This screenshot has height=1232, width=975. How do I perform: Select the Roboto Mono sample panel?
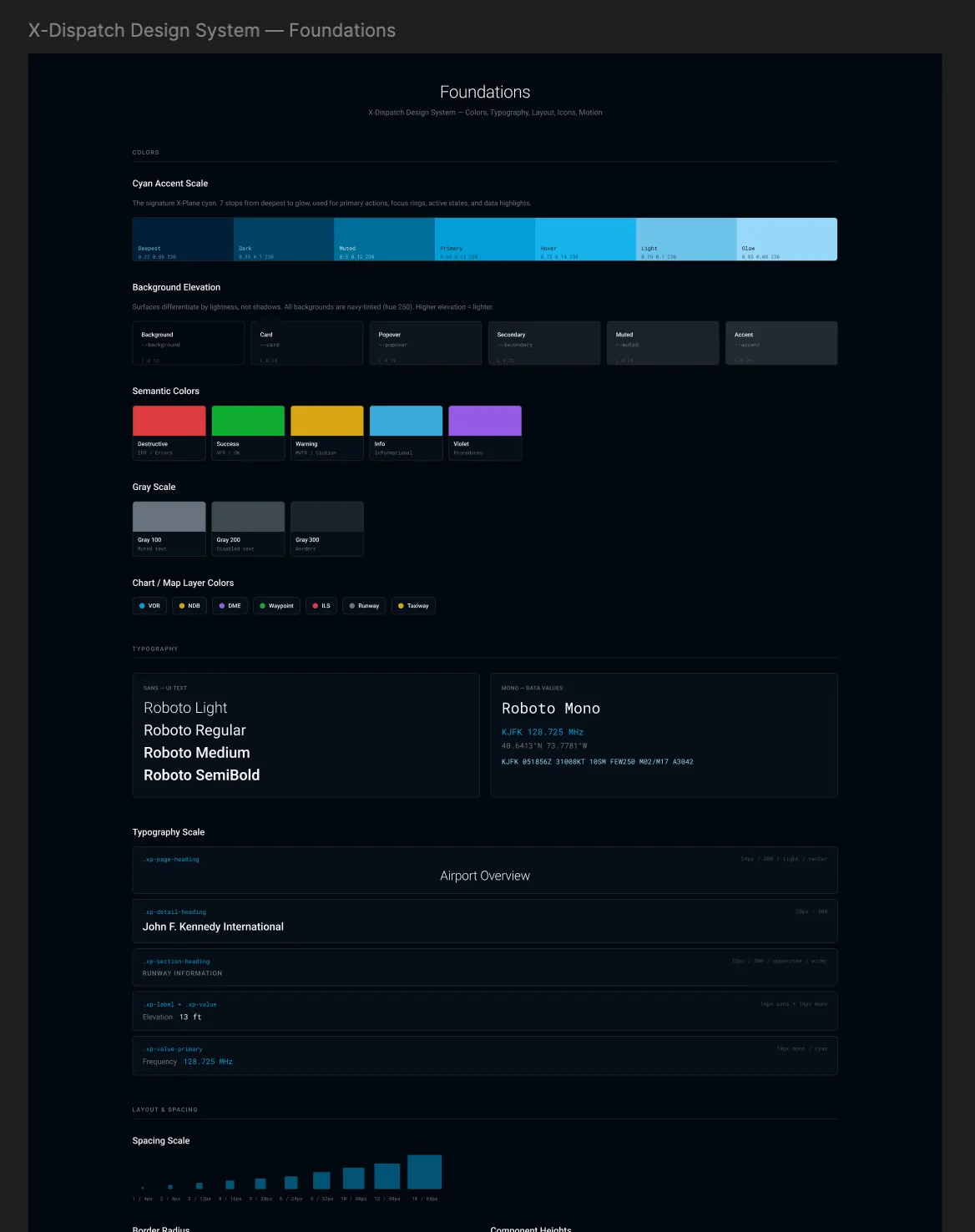point(664,735)
